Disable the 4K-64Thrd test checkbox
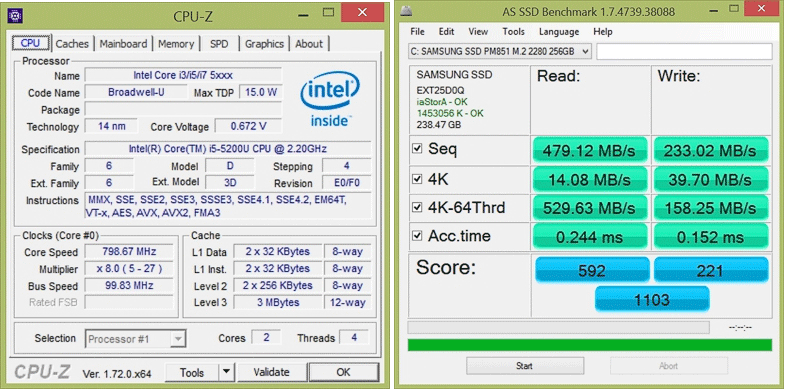The height and width of the screenshot is (389, 786). [417, 207]
